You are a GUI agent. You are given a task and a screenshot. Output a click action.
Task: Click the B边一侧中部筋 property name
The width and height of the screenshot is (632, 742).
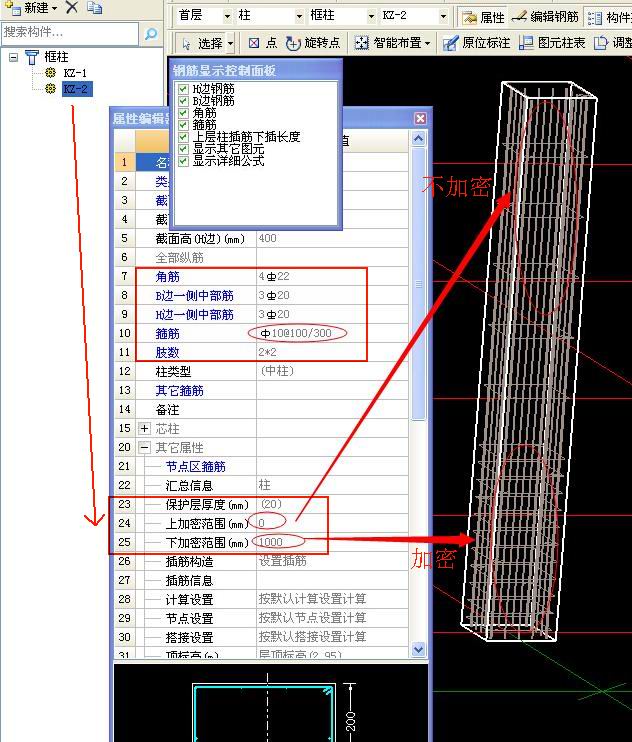tap(194, 296)
